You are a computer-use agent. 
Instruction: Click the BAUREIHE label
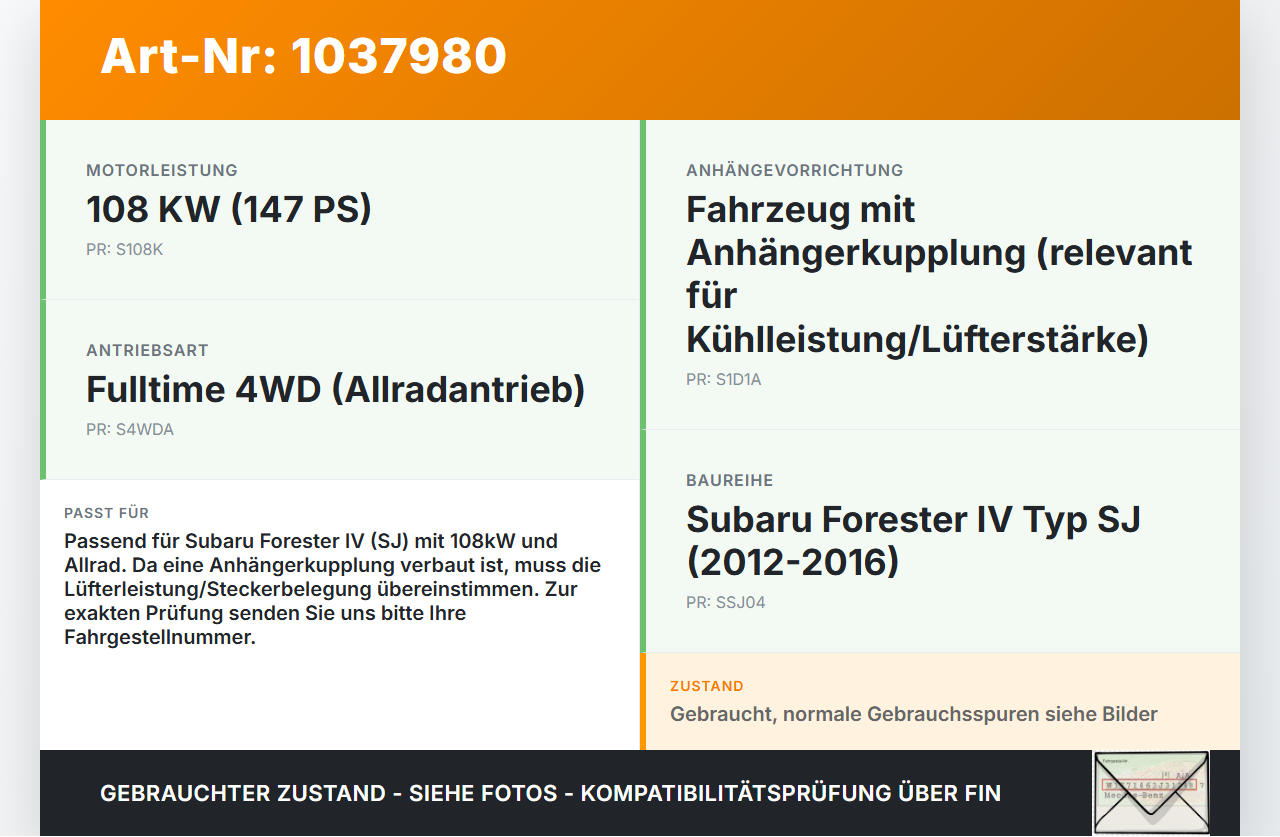[x=730, y=480]
